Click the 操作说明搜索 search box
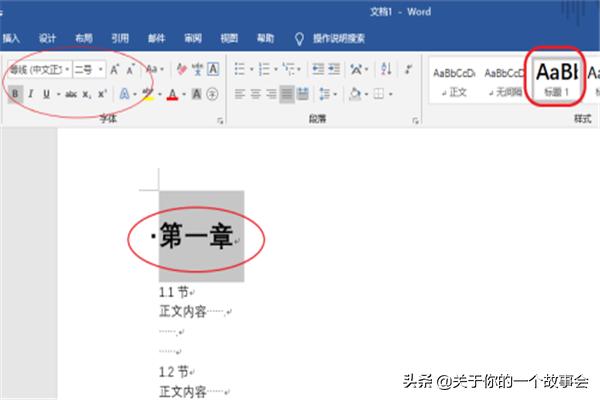Viewport: 600px width, 400px height. (x=337, y=38)
